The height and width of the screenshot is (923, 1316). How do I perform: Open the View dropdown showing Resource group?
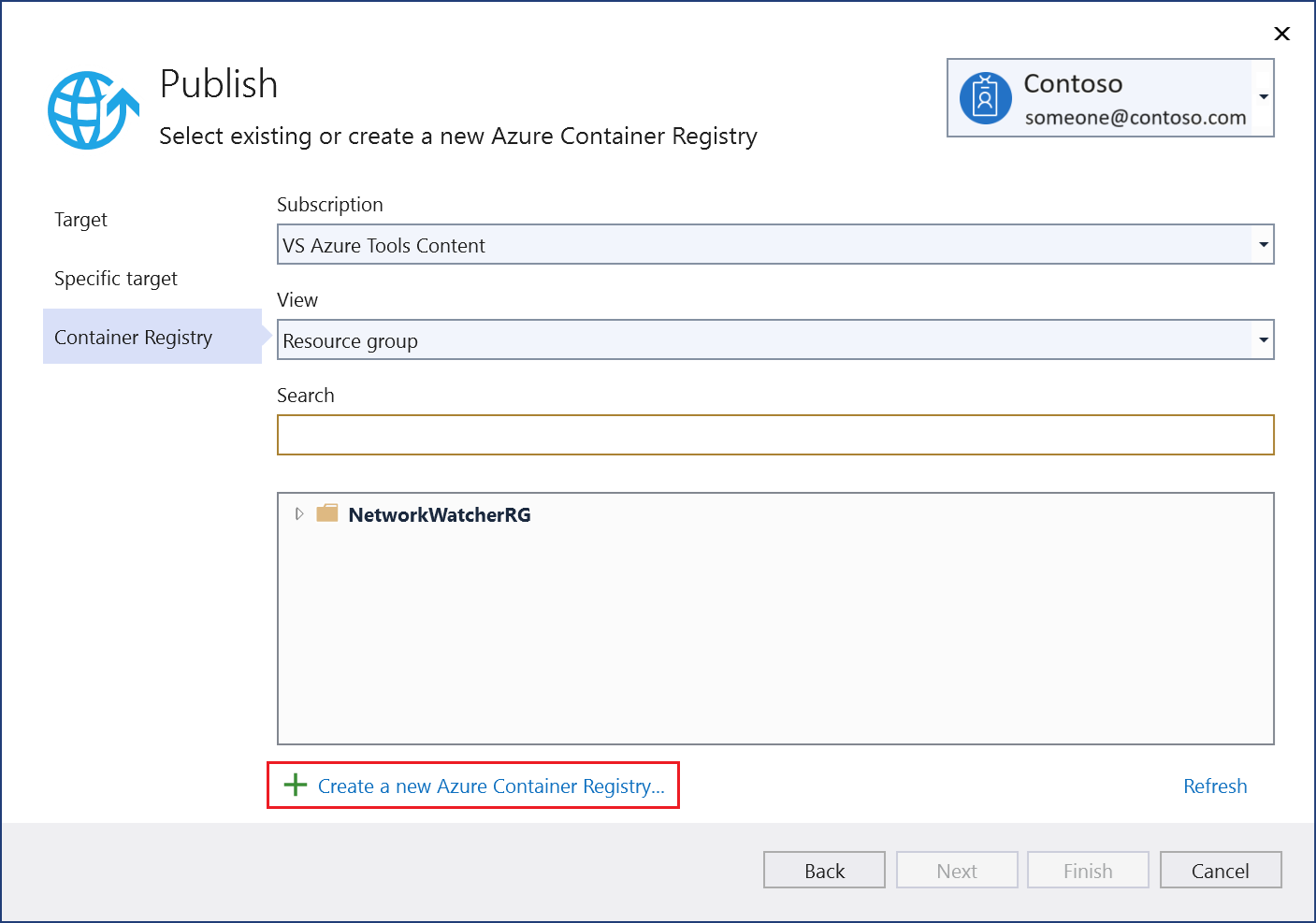click(x=1263, y=339)
